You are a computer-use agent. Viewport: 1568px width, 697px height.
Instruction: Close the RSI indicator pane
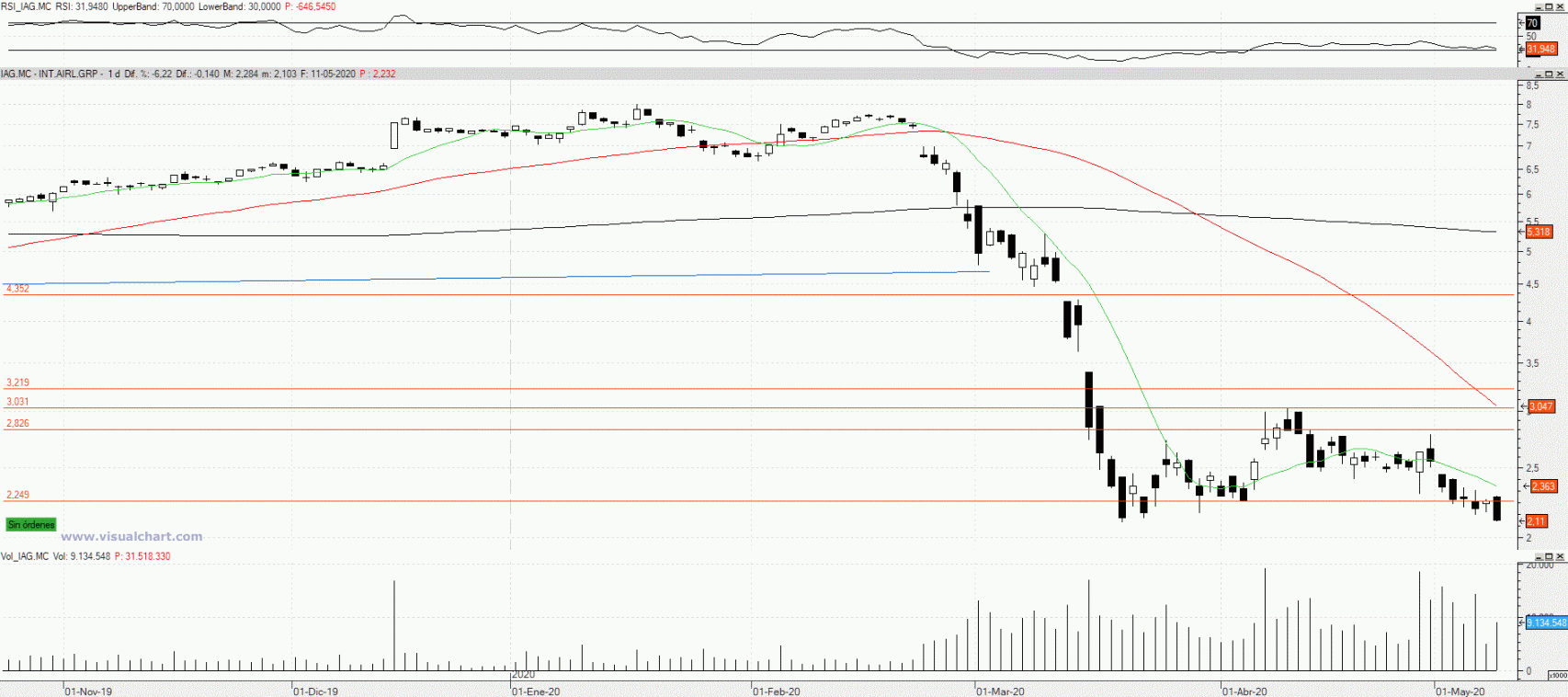1560,6
